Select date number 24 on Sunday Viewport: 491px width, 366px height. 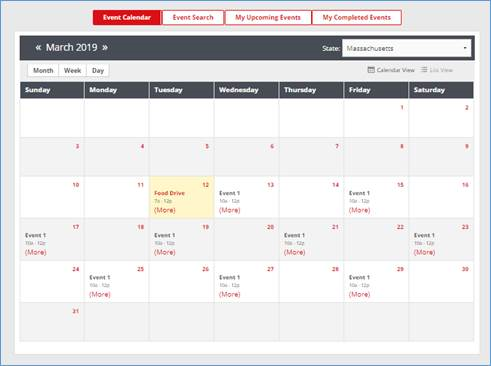coord(76,269)
